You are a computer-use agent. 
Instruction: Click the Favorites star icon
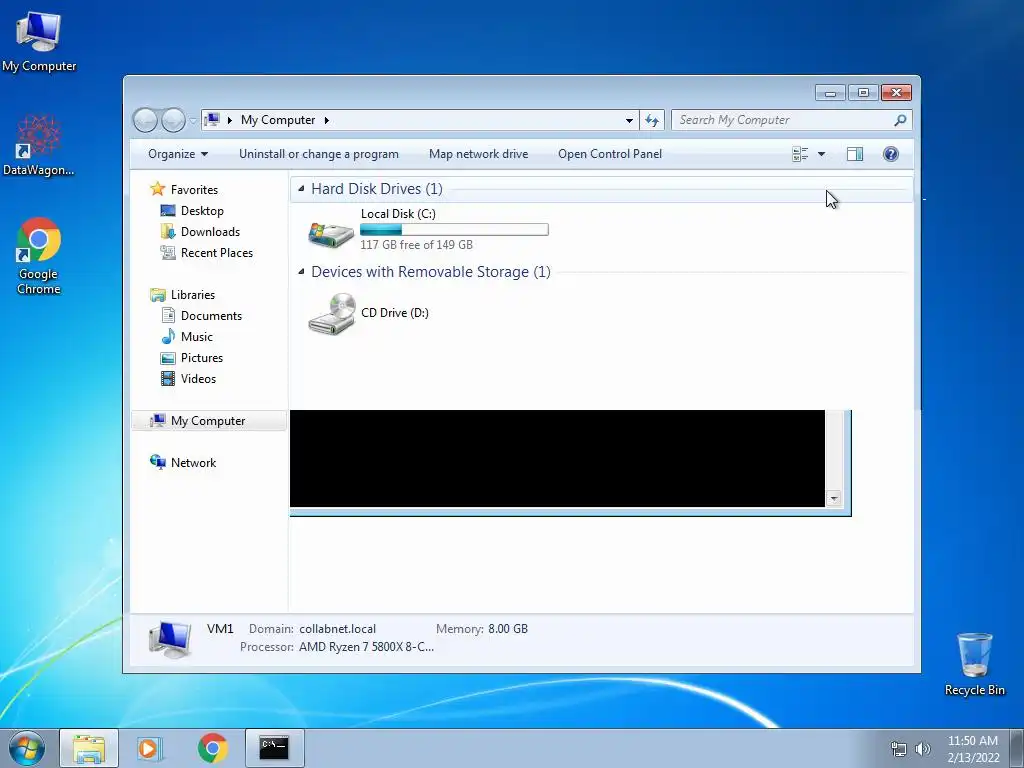coord(157,189)
